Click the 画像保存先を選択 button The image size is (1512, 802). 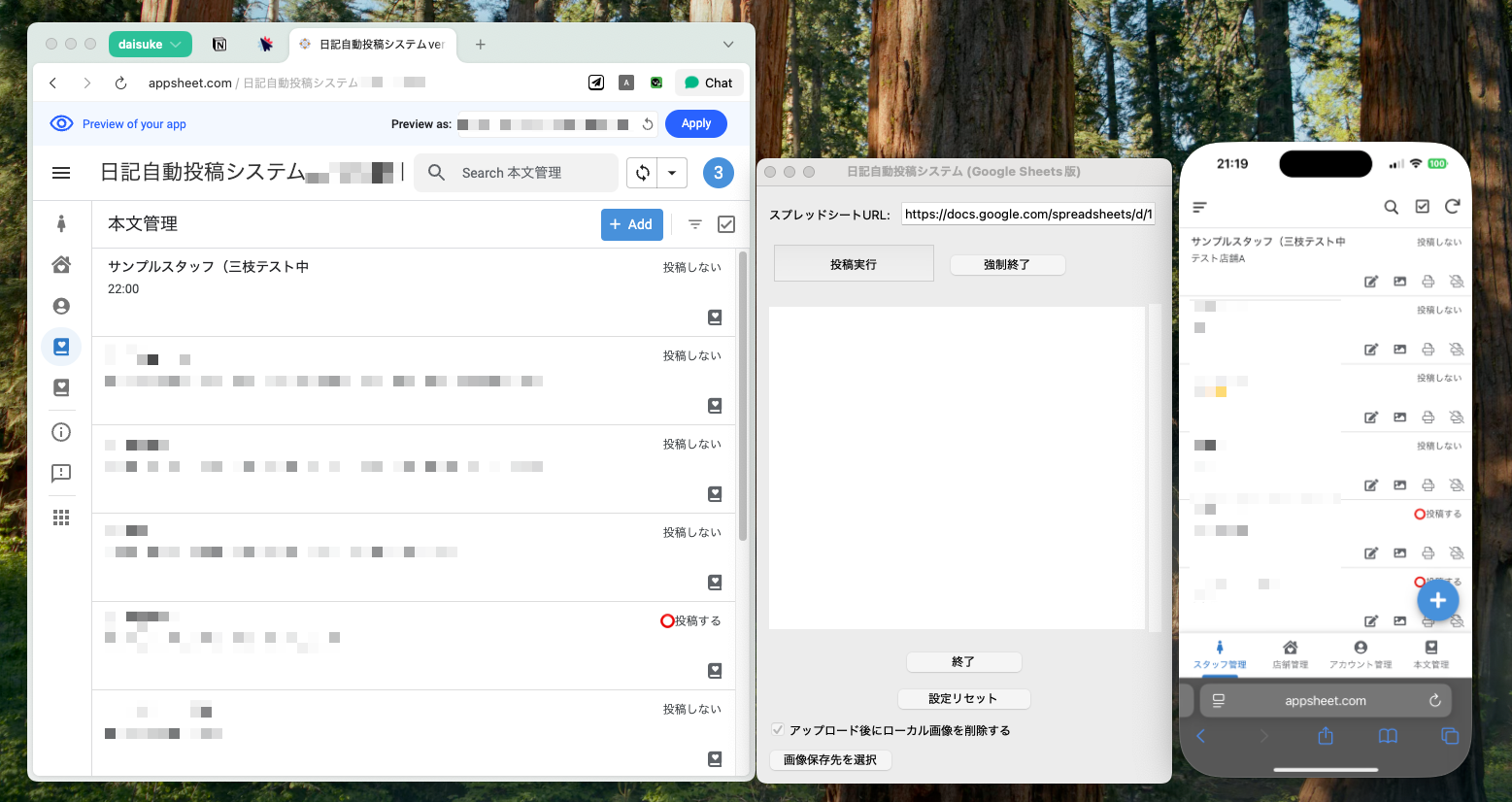(830, 759)
